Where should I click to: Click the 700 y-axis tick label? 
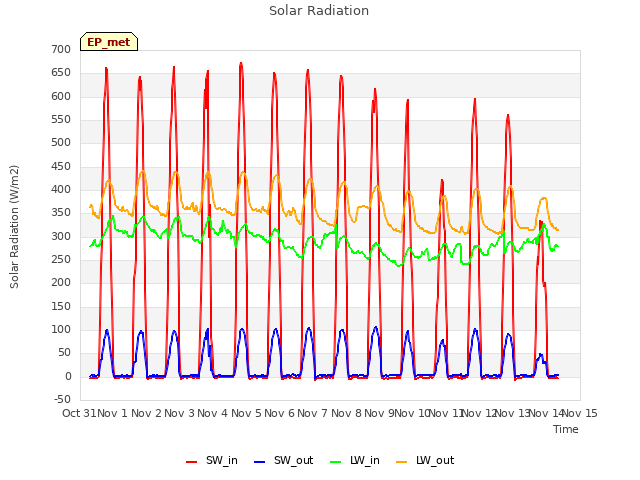tap(61, 49)
